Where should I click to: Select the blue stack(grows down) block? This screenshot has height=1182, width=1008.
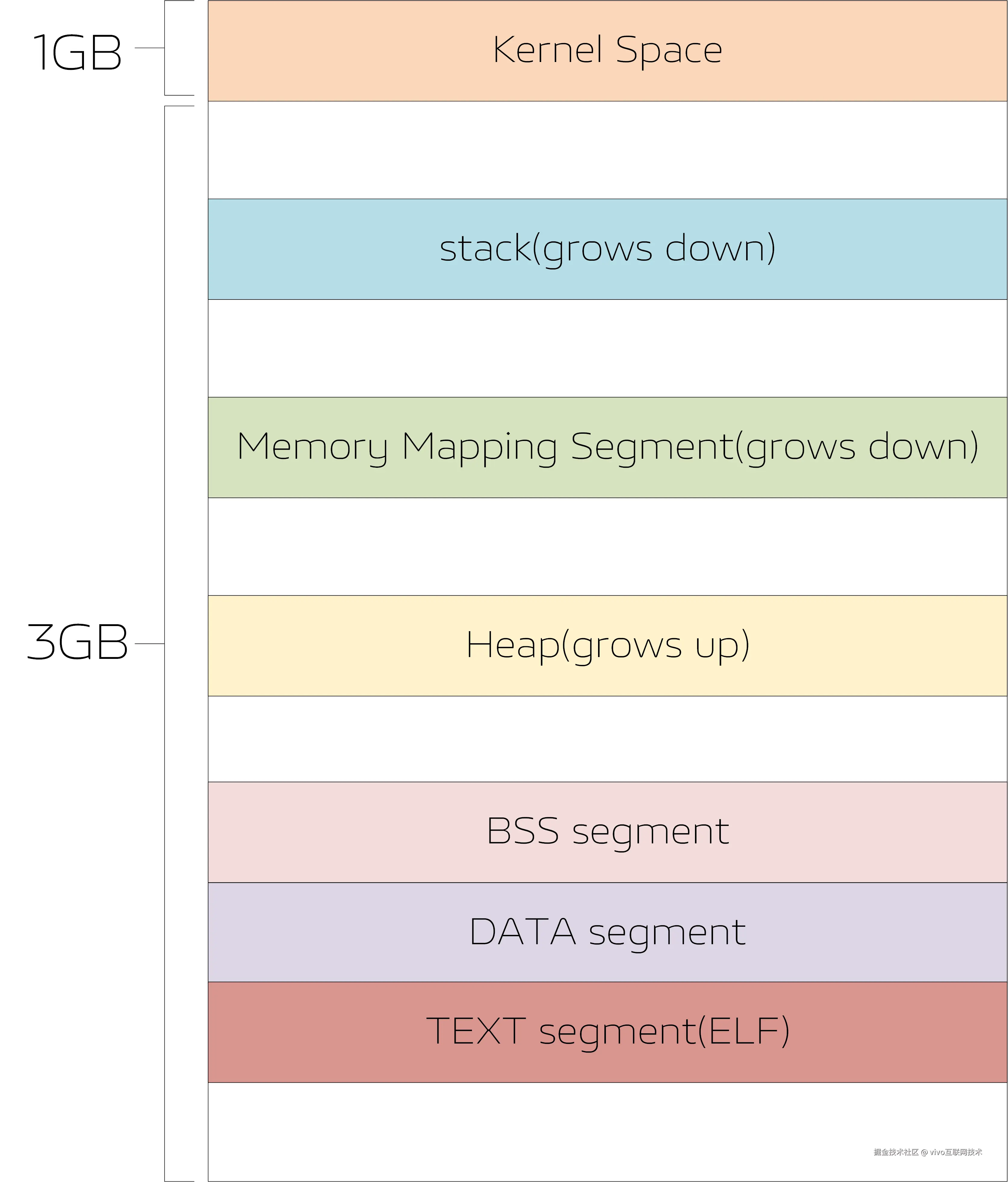607,249
